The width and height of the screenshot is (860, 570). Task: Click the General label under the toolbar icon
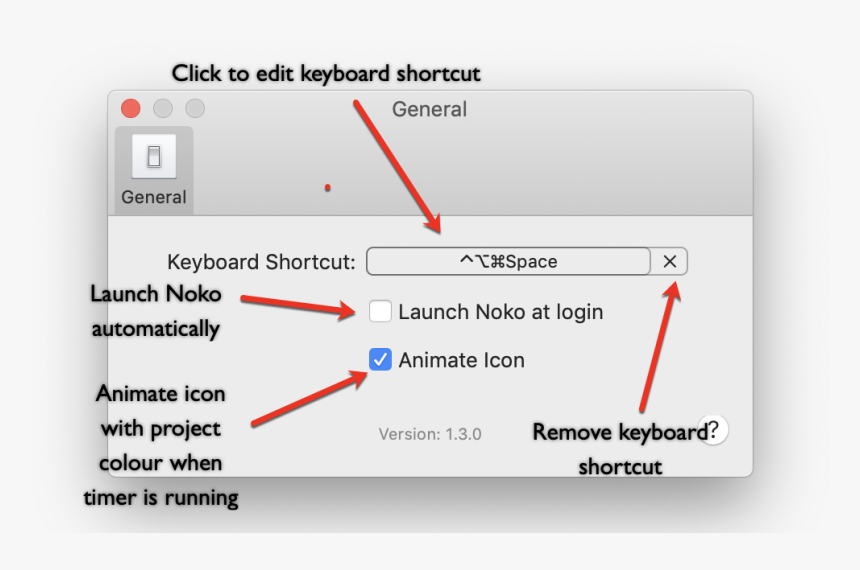[x=154, y=197]
